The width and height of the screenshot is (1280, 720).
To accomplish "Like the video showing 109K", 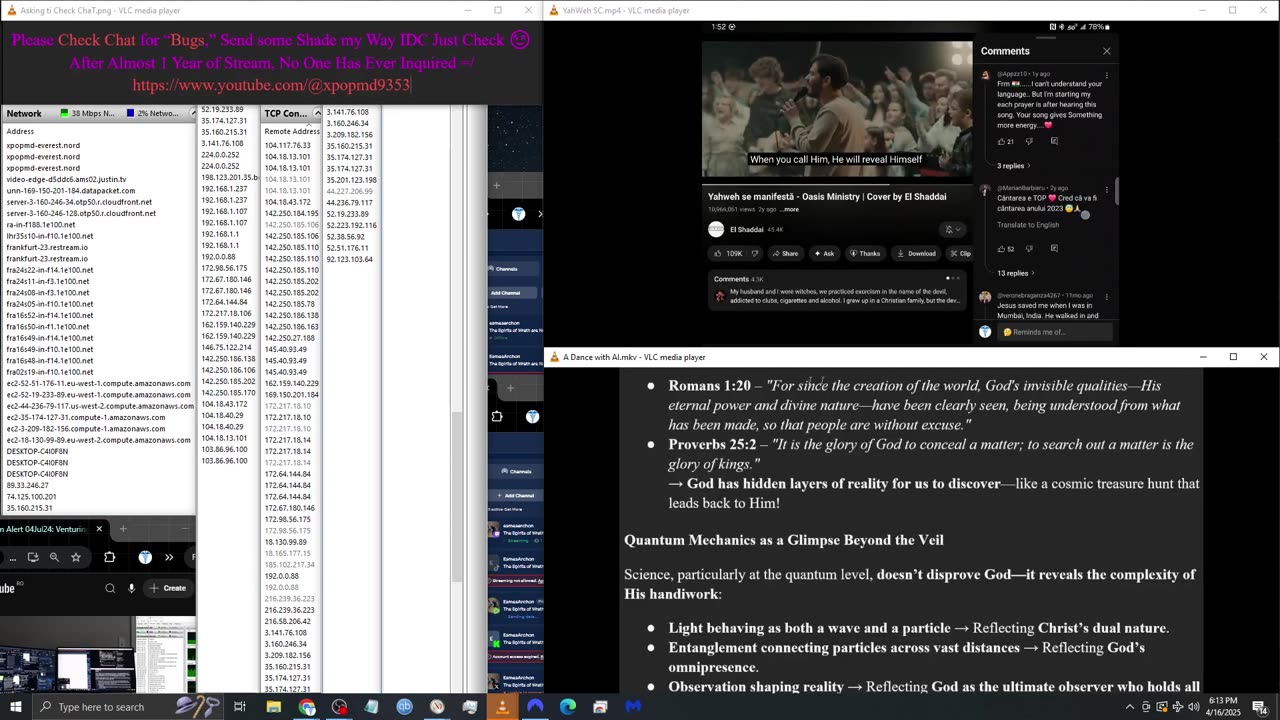I will 727,253.
